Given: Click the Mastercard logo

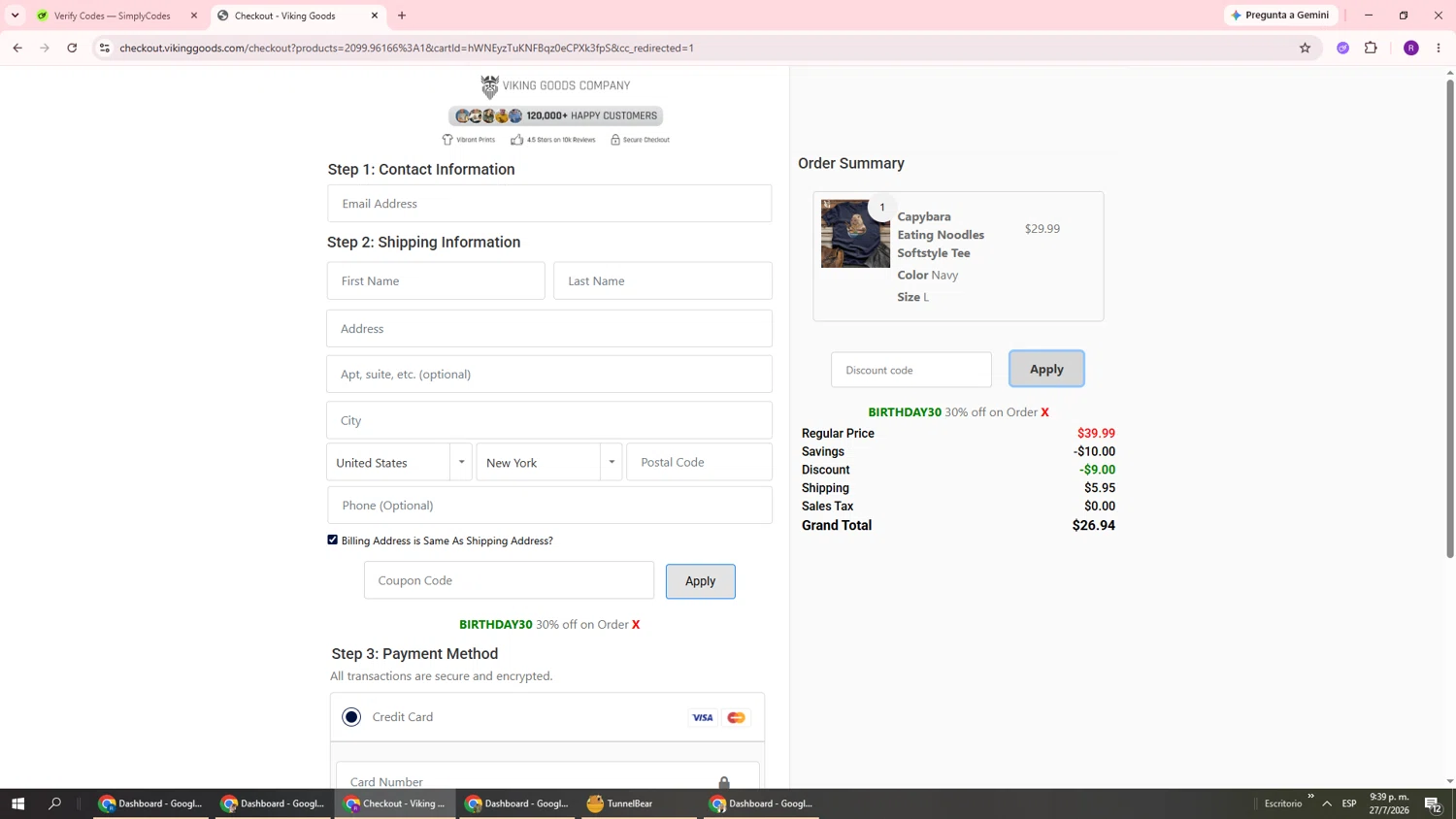Looking at the screenshot, I should coord(737,718).
